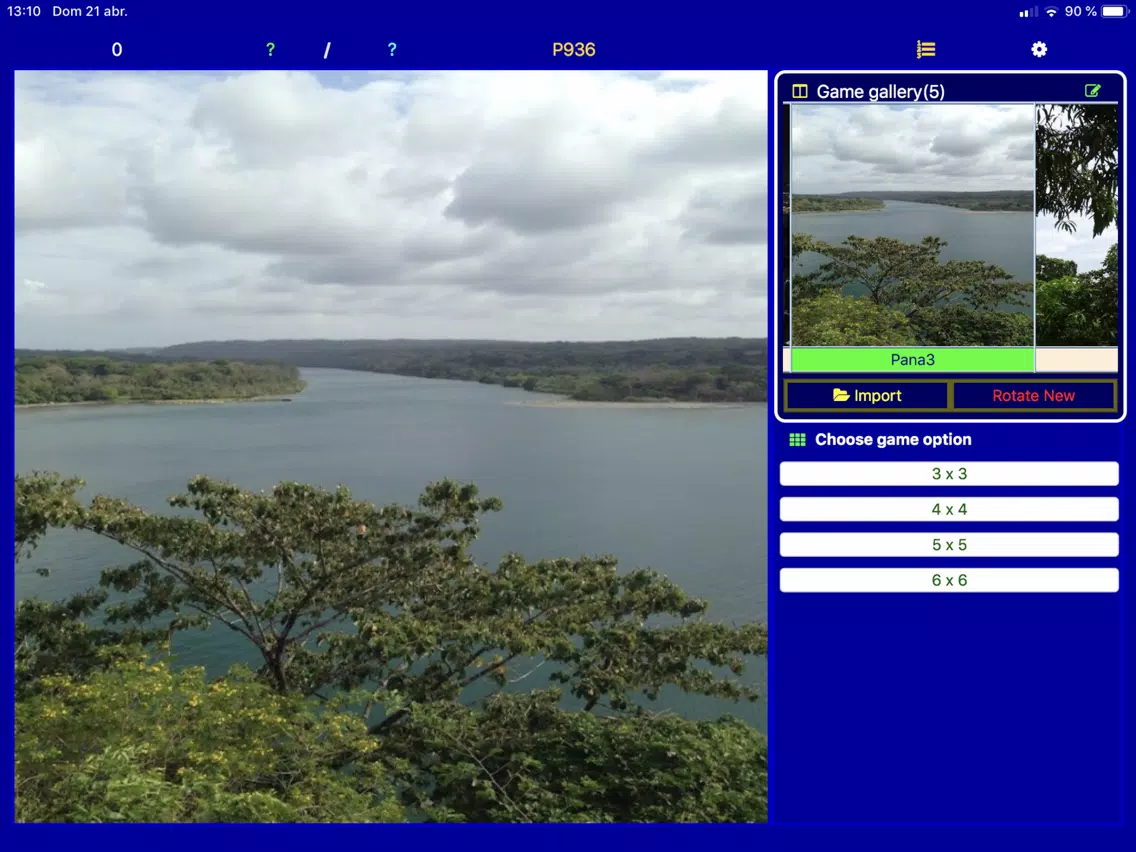Tap the 90 % battery percentage

[x=1080, y=12]
